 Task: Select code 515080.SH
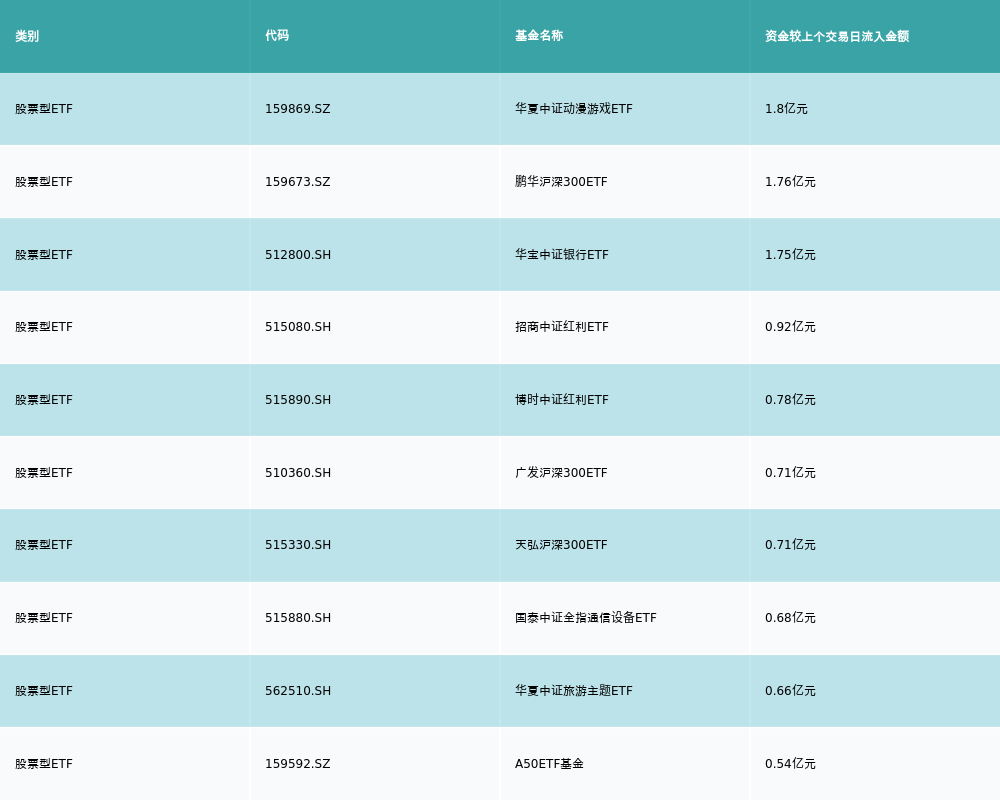click(x=298, y=327)
